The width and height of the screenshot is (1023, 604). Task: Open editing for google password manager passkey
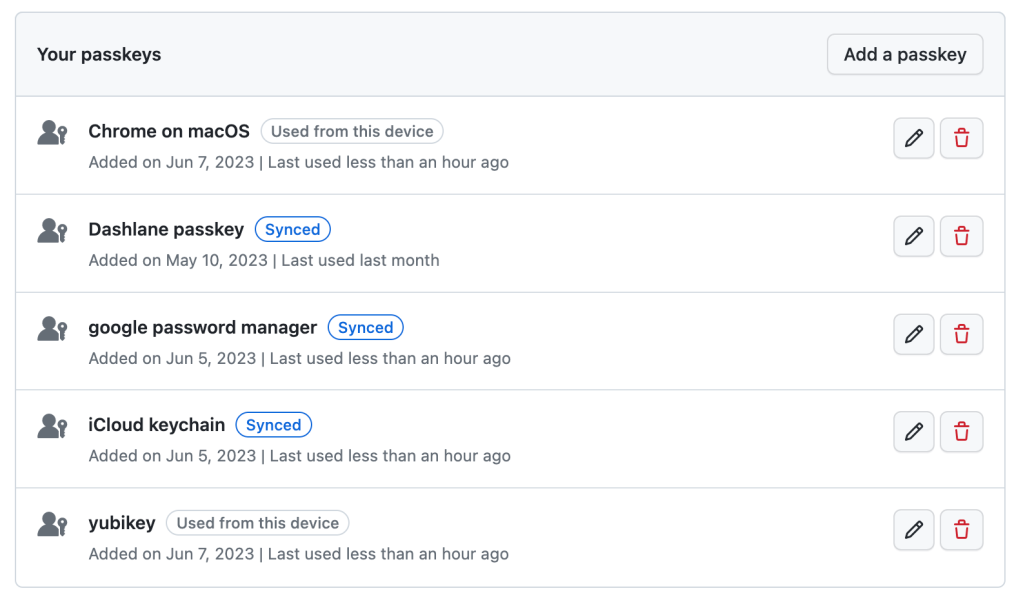pyautogui.click(x=913, y=334)
